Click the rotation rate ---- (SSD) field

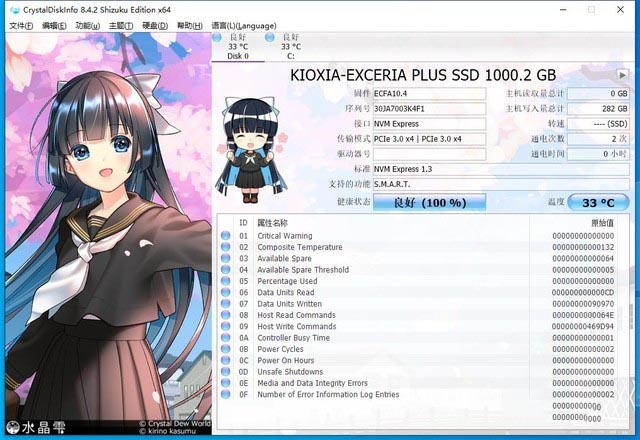tap(598, 124)
